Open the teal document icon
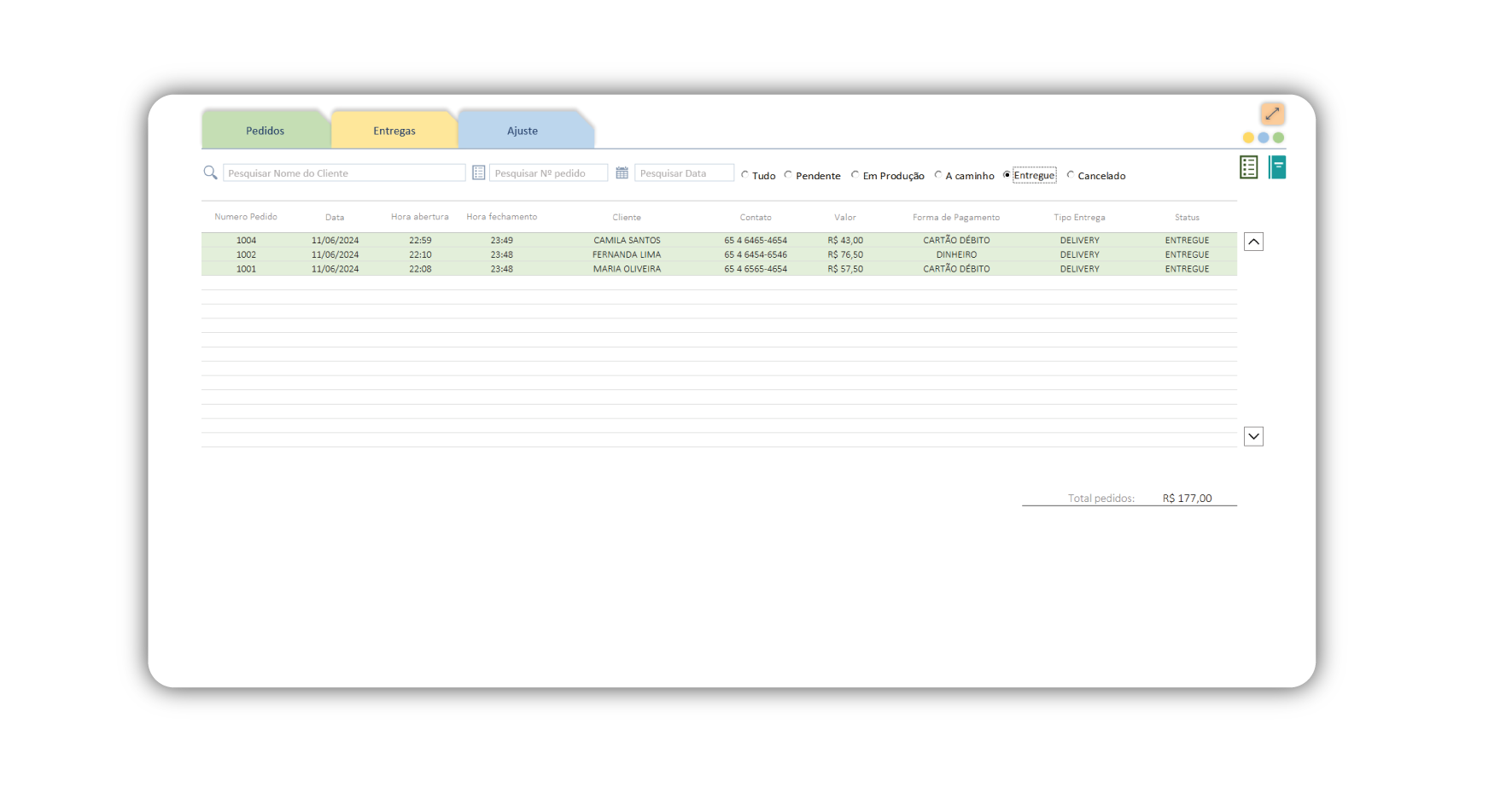Viewport: 1512px width, 788px height. 1277,167
